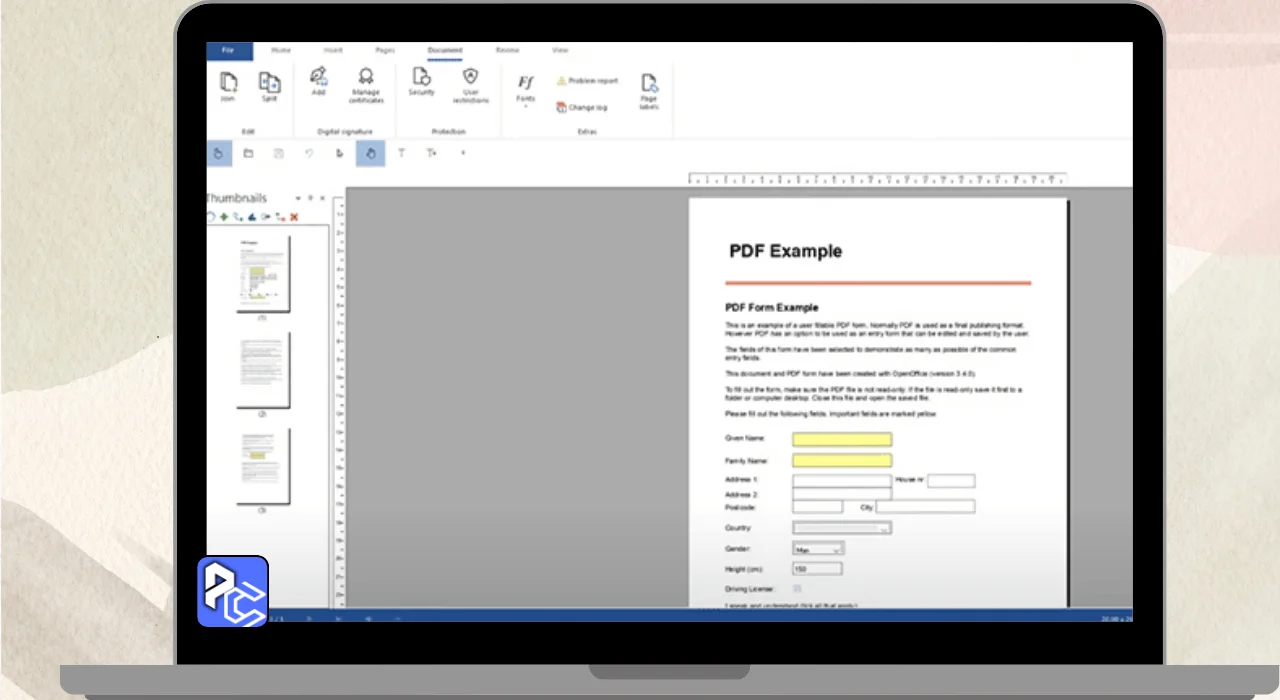The image size is (1280, 700).
Task: Open the Thumbnails panel options dropdown arrow
Action: click(297, 198)
